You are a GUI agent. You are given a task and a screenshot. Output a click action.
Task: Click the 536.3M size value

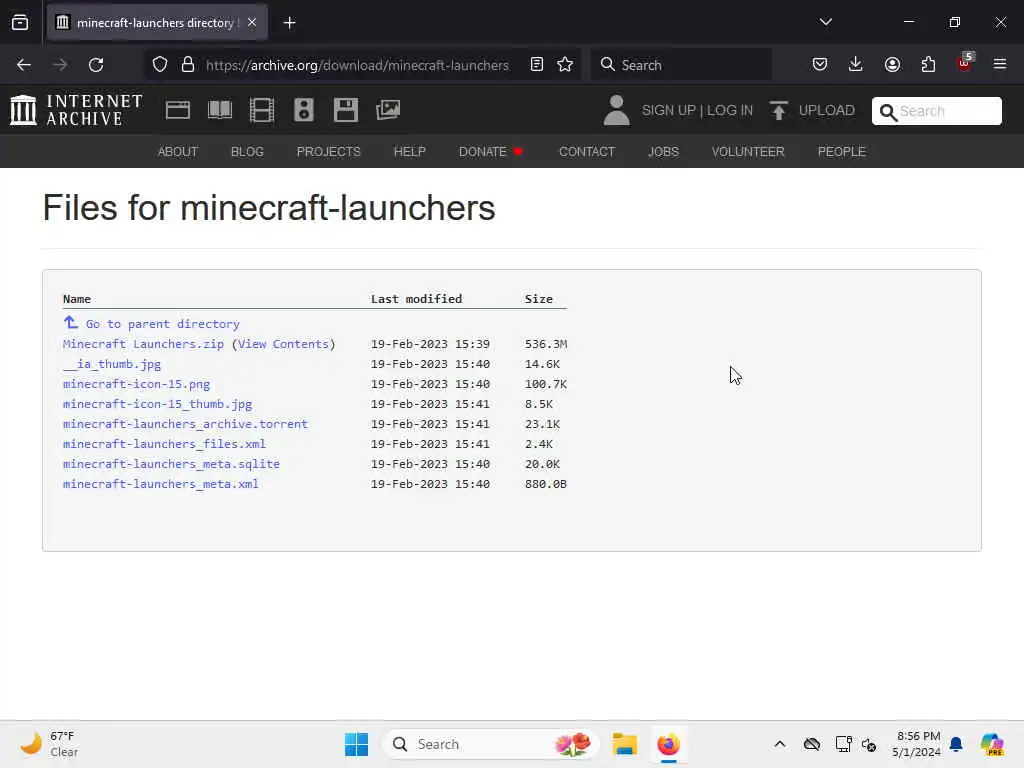point(546,344)
